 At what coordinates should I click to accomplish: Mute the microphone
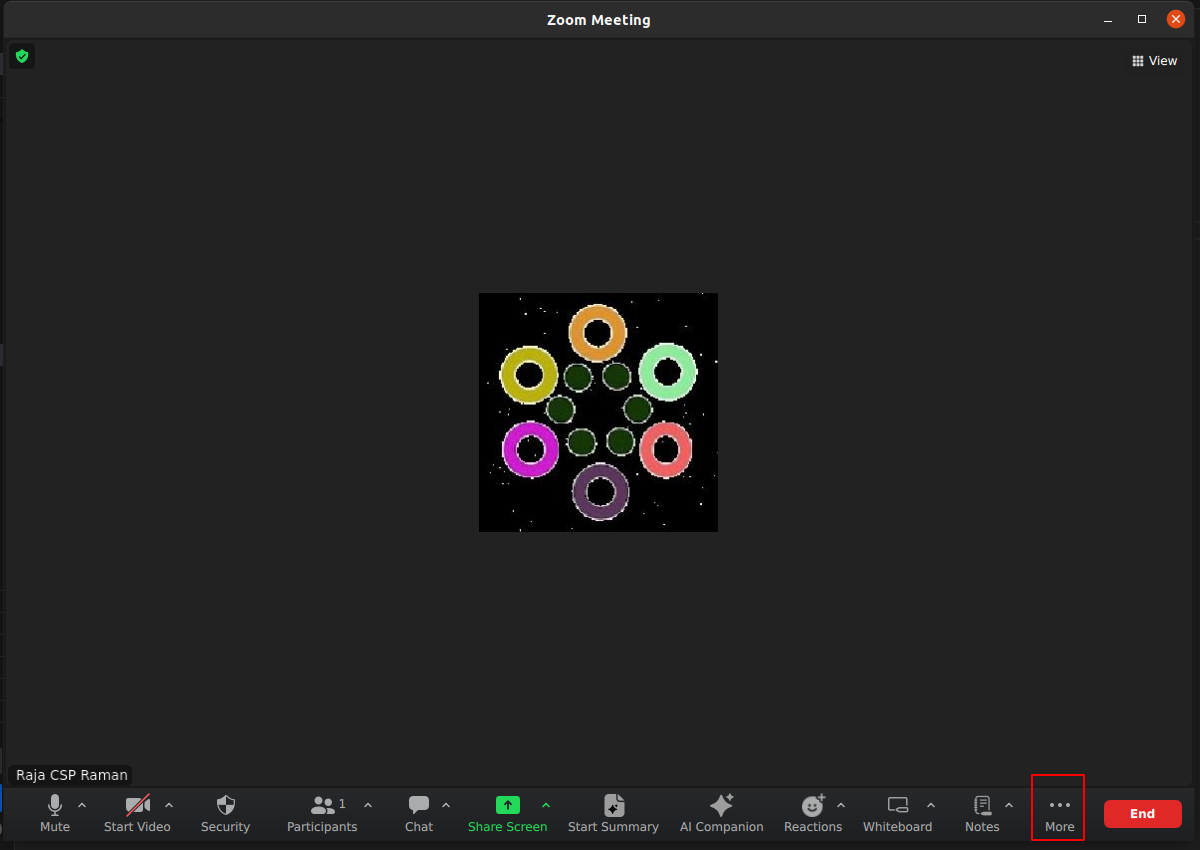pos(55,813)
